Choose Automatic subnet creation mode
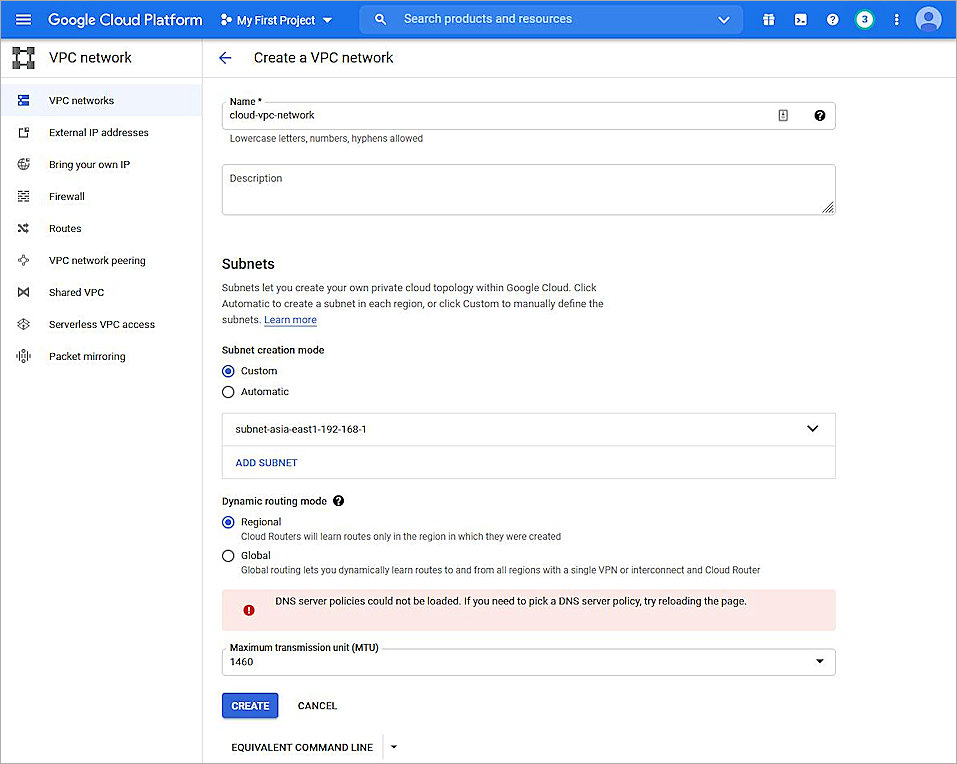This screenshot has width=957, height=764. 230,391
